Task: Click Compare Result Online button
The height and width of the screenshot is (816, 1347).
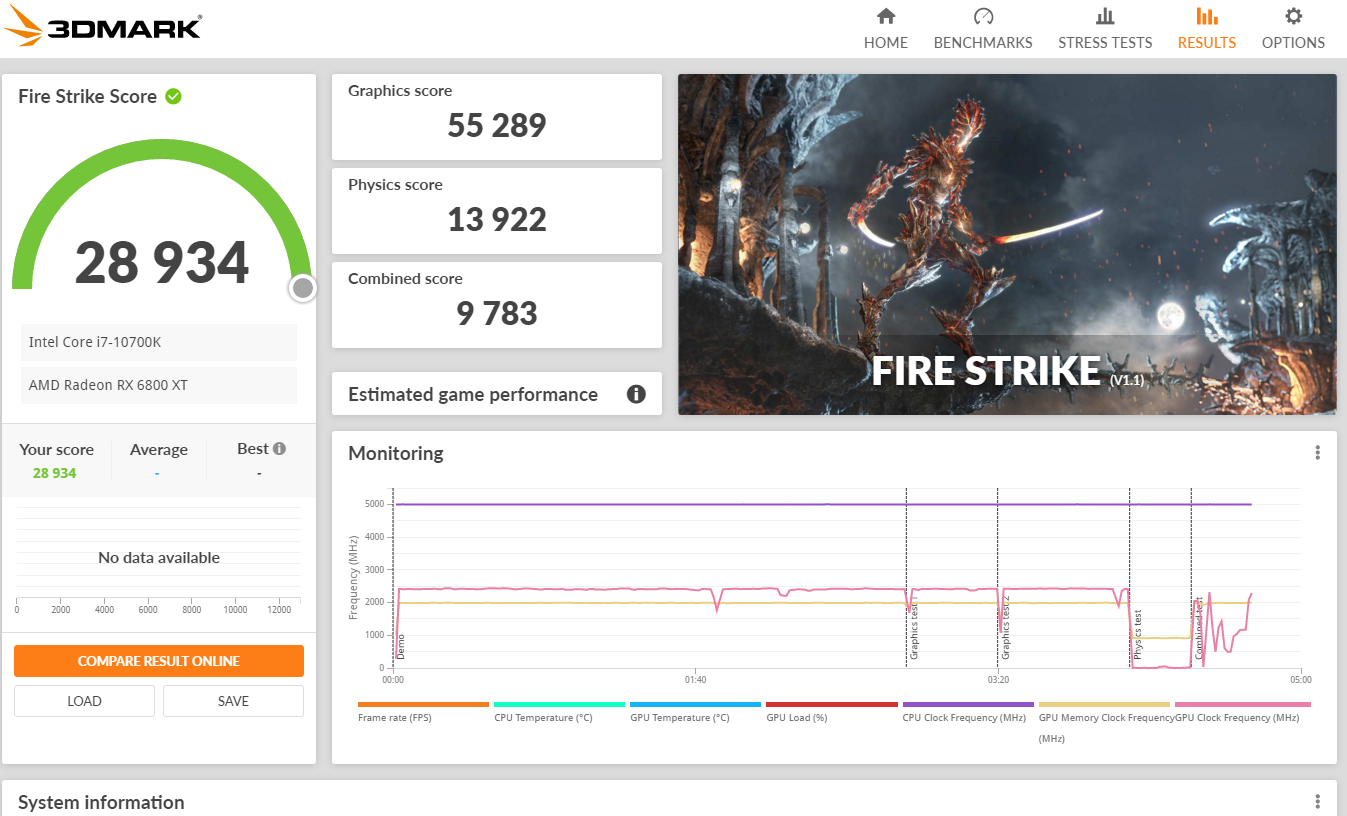Action: point(159,661)
